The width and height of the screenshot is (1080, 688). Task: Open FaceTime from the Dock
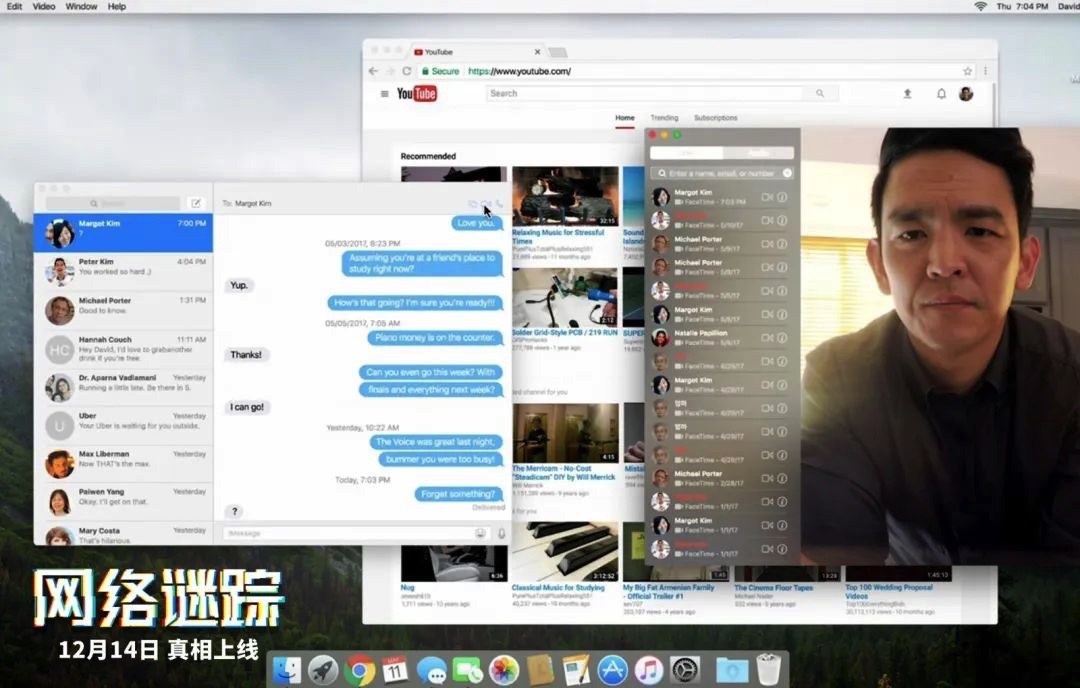pyautogui.click(x=467, y=670)
